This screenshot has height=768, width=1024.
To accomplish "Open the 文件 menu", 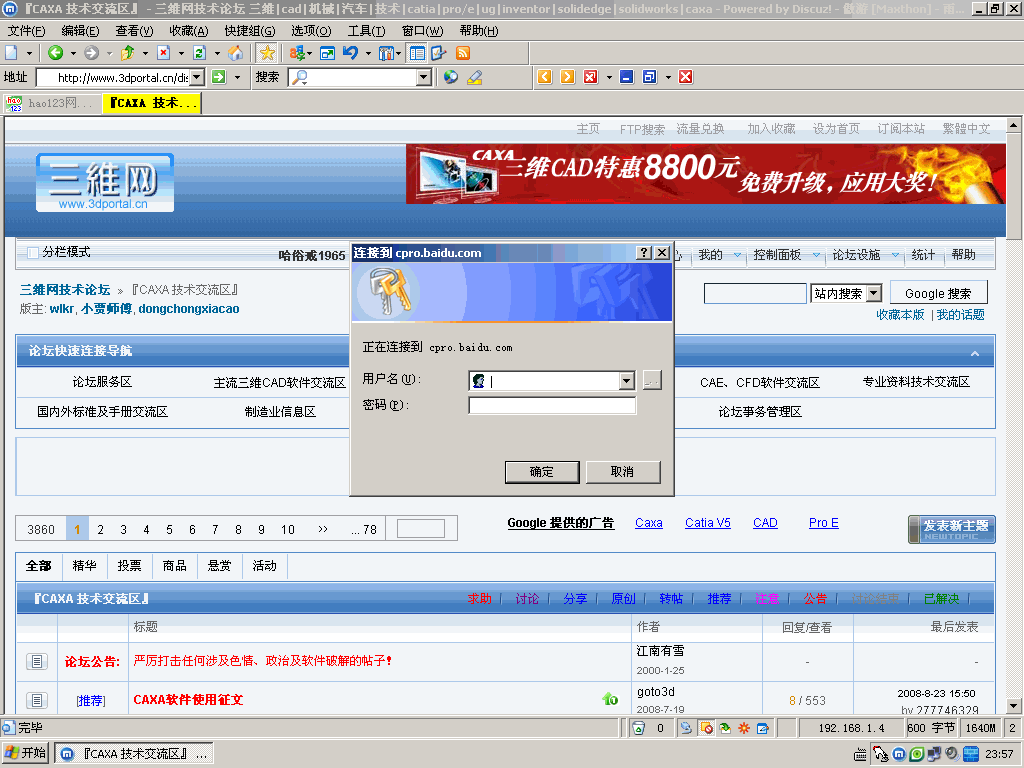I will 26,31.
